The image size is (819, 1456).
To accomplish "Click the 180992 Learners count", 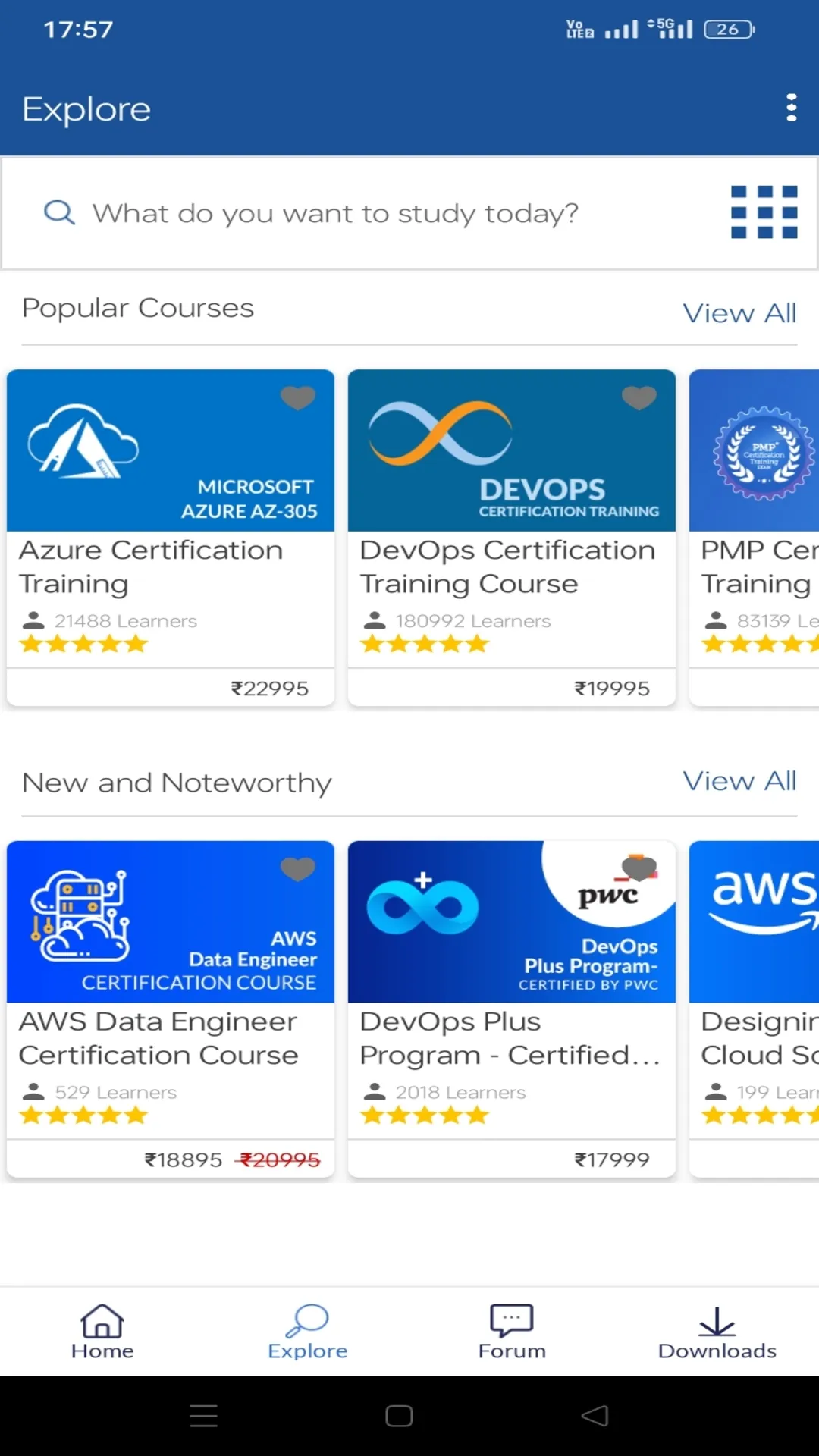I will (473, 621).
